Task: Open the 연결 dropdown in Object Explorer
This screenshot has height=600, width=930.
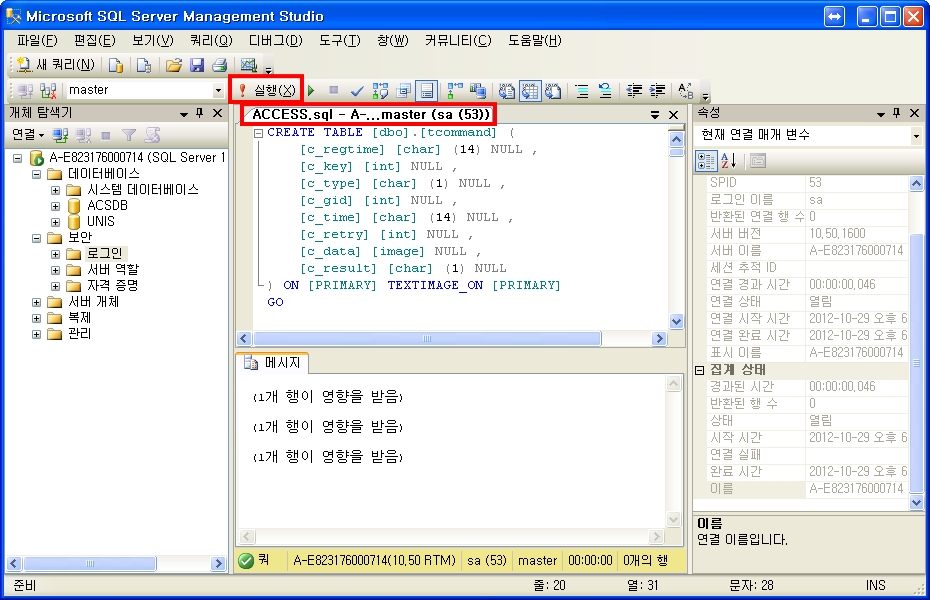Action: (28, 135)
